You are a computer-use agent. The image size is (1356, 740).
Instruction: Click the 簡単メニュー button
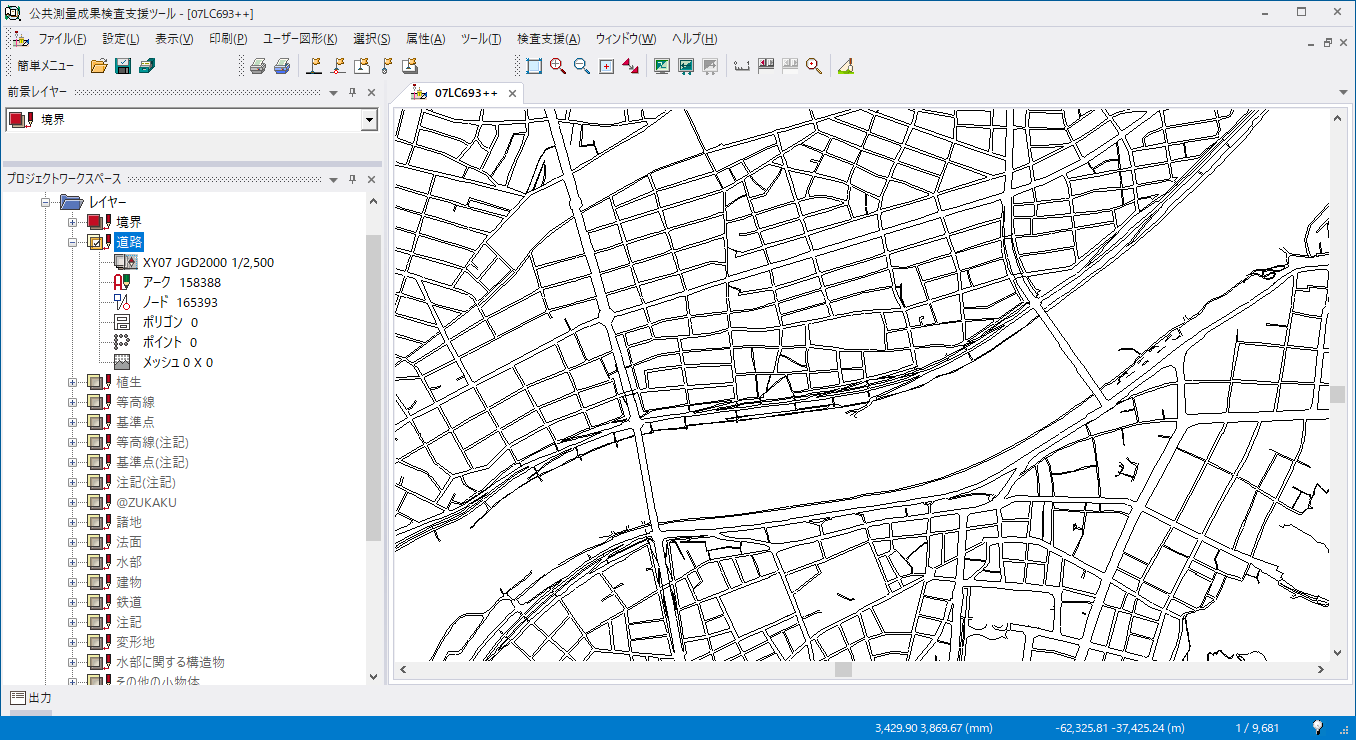point(45,66)
